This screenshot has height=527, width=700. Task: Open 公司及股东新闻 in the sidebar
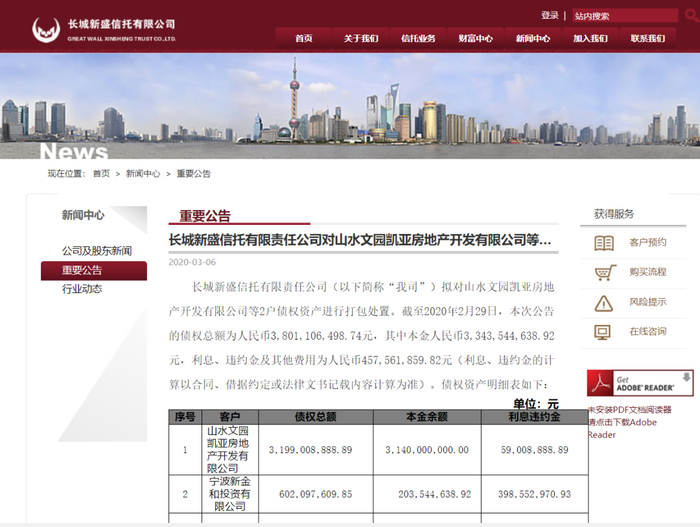click(x=97, y=251)
